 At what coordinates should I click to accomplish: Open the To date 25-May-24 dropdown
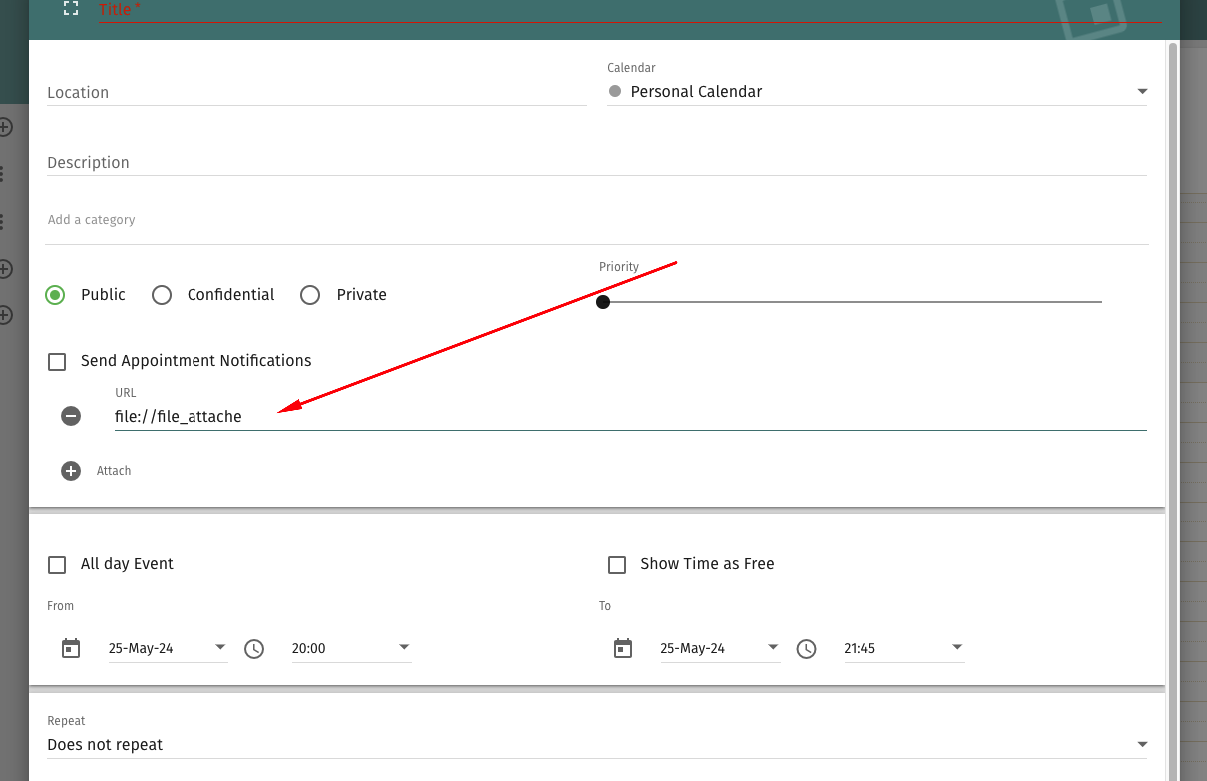click(718, 648)
